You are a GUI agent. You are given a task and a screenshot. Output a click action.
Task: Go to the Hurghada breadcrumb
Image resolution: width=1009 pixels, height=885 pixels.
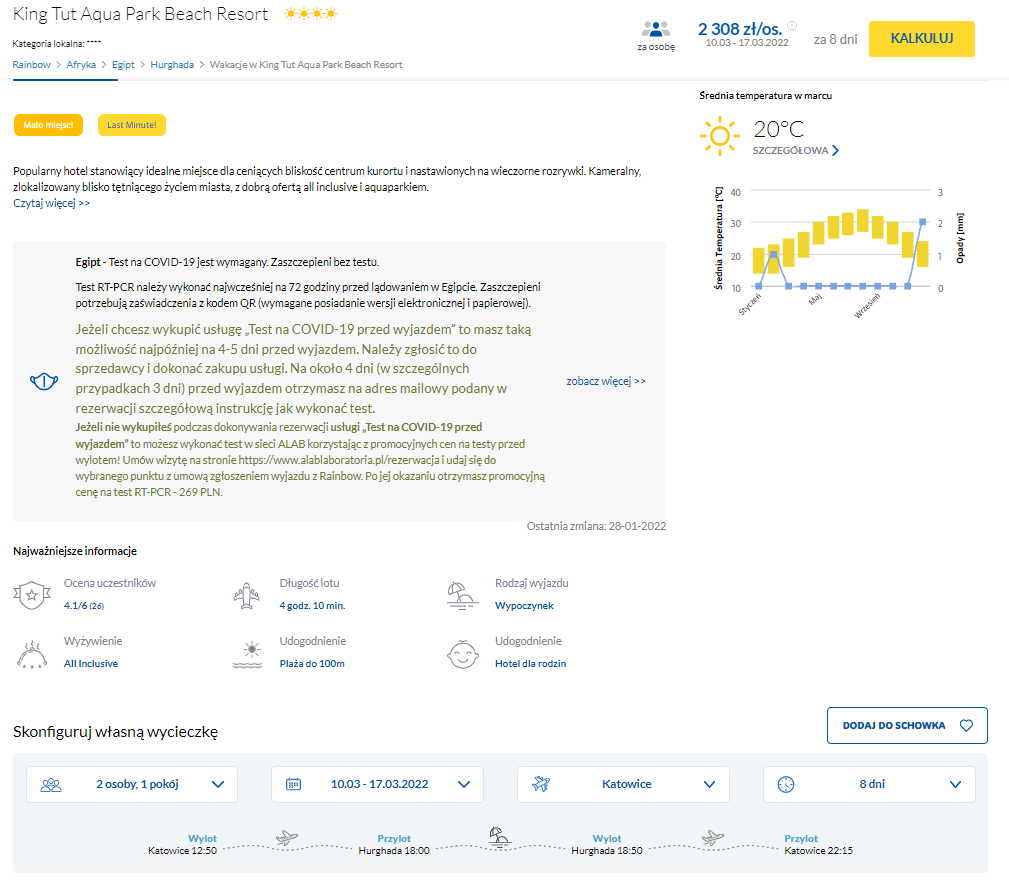172,64
